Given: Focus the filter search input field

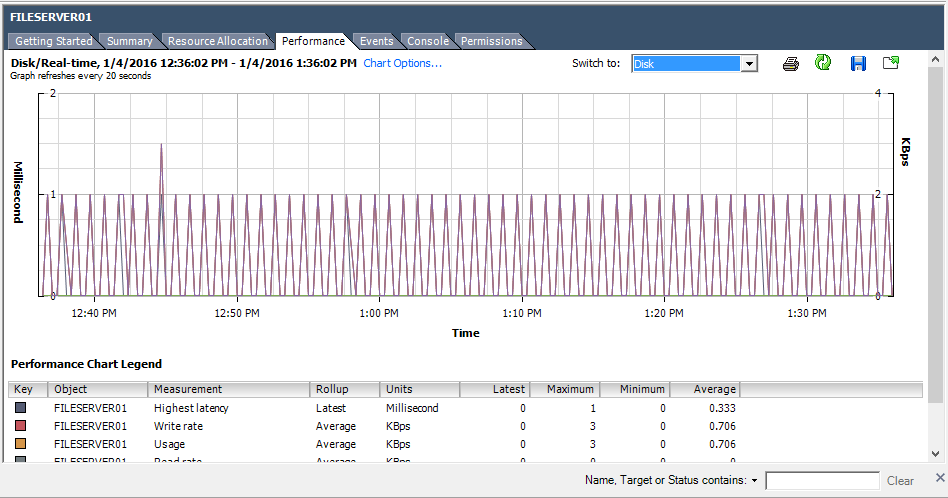Looking at the screenshot, I should [x=822, y=480].
